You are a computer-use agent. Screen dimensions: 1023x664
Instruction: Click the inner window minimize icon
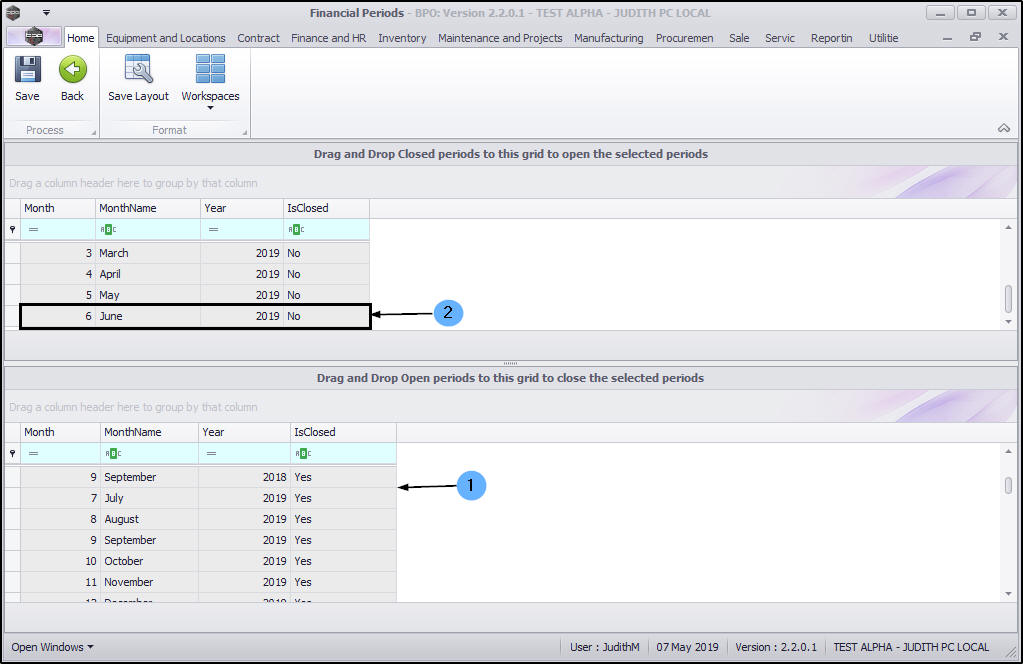click(x=947, y=39)
